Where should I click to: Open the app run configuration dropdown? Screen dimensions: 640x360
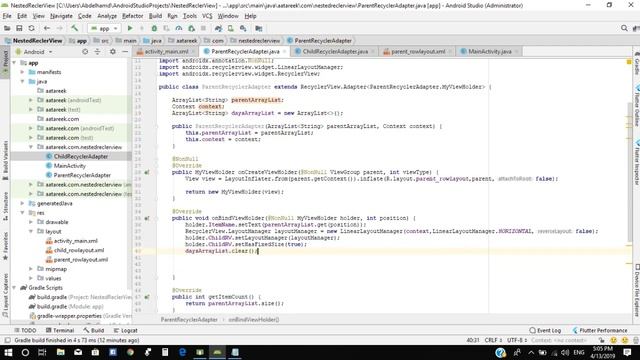point(104,29)
